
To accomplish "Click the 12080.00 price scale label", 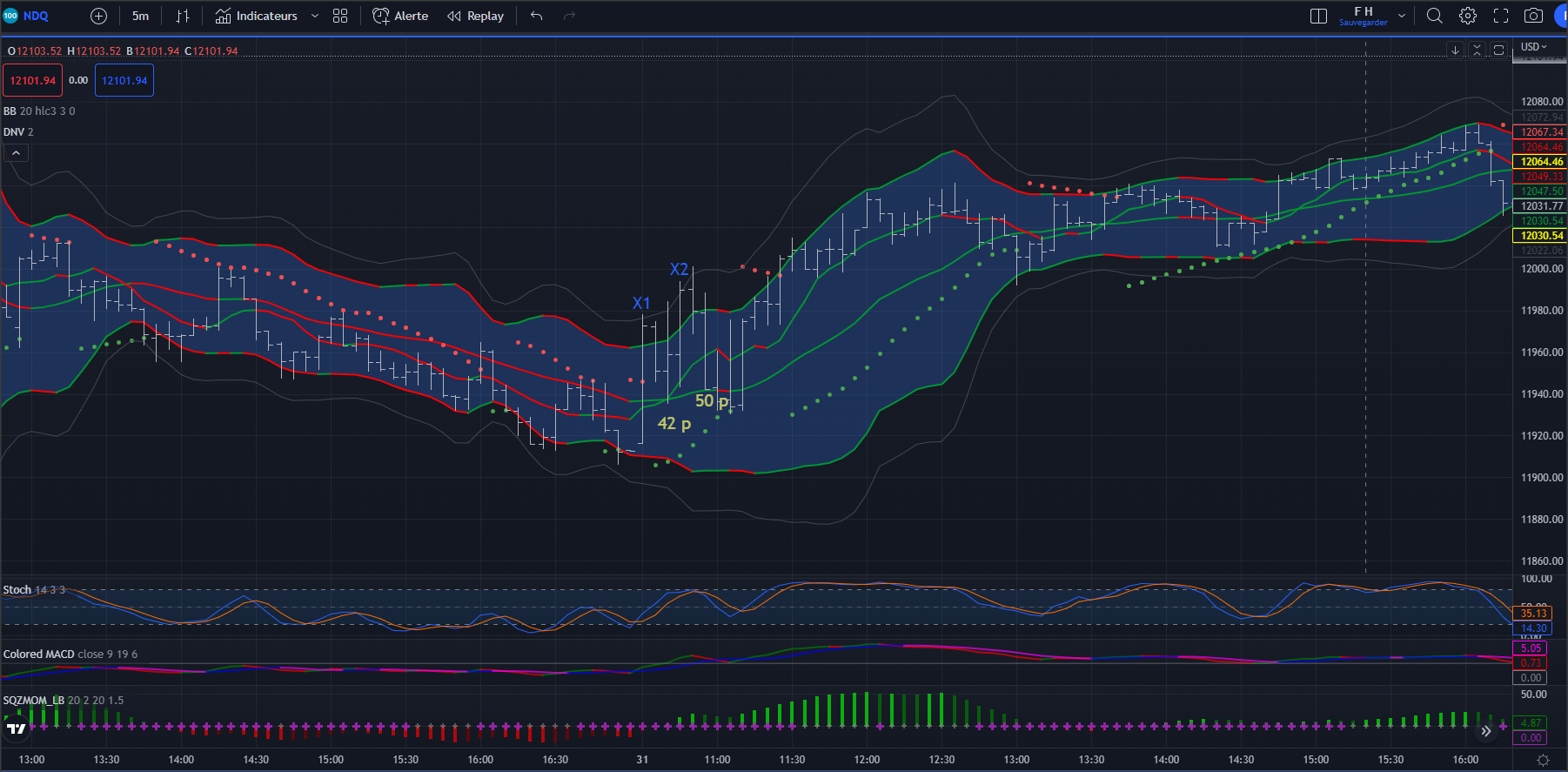I will pos(1542,102).
